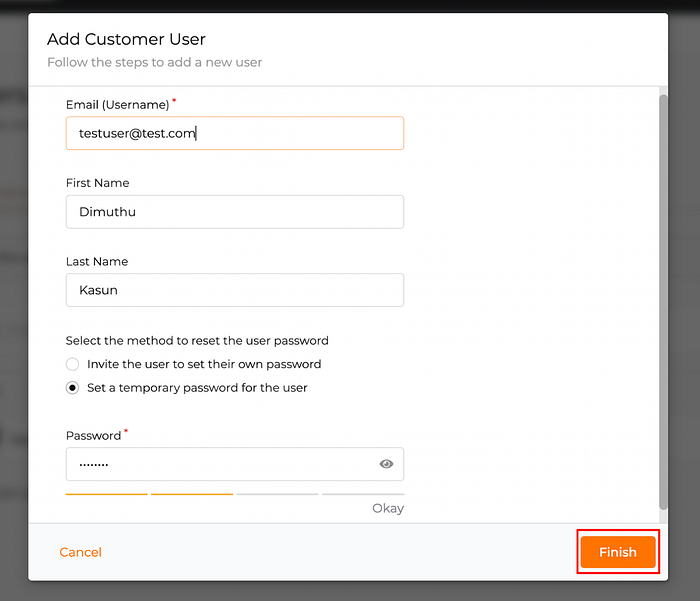Click the "Email (Username)" field label
This screenshot has height=601, width=700.
(117, 104)
